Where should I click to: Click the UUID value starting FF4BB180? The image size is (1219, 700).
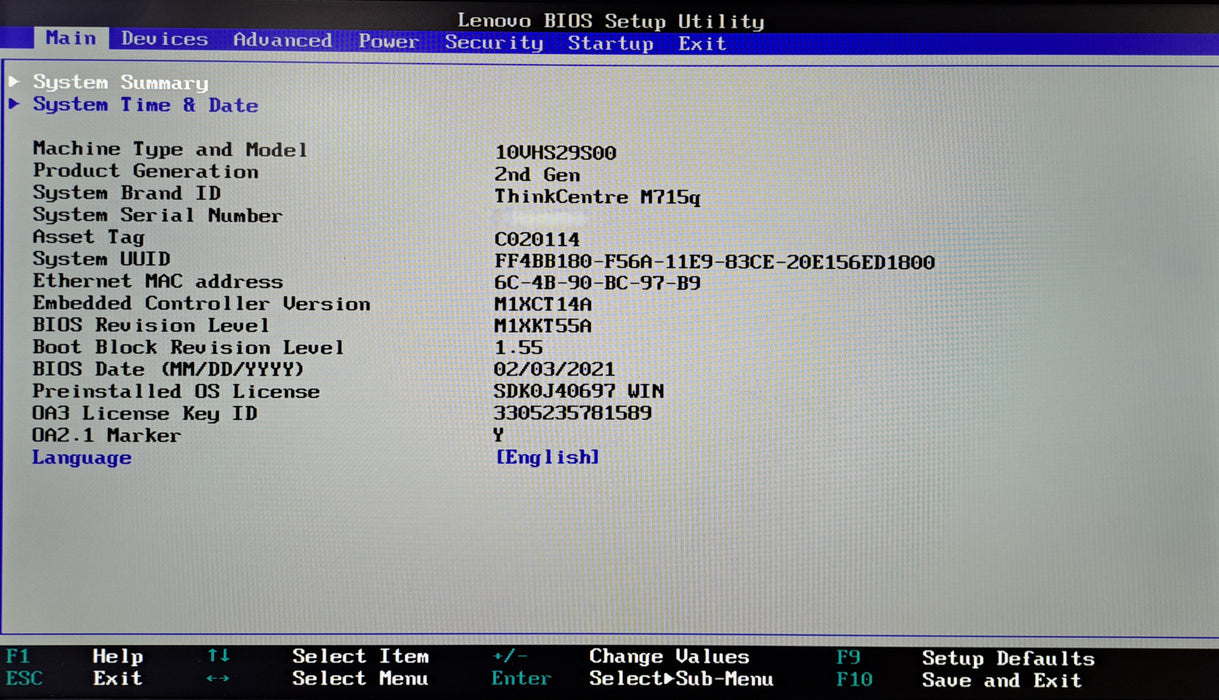(x=715, y=263)
